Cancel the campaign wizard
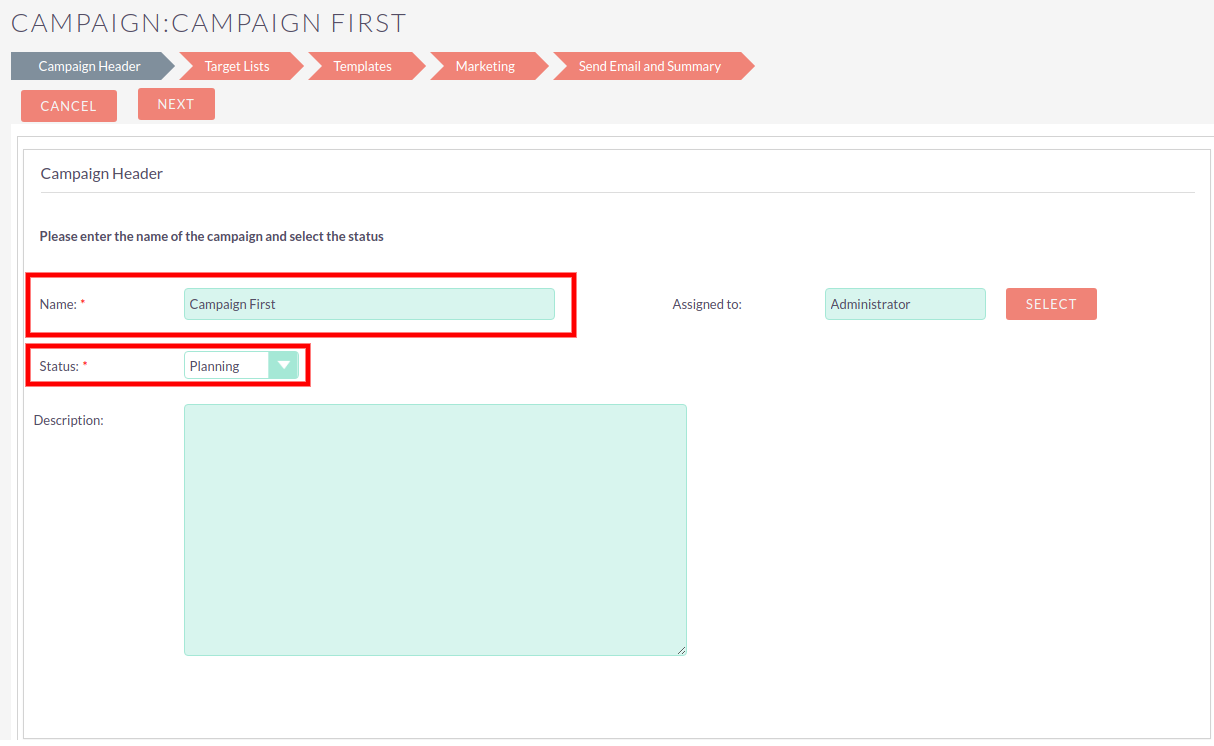This screenshot has height=746, width=1214. pos(69,106)
